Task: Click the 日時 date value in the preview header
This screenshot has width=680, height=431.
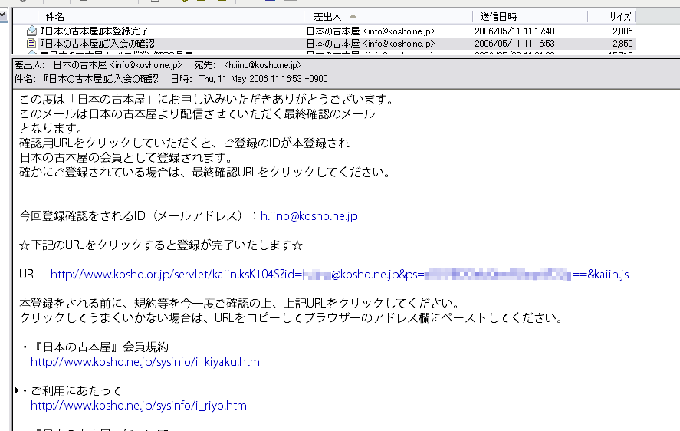Action: click(x=263, y=79)
